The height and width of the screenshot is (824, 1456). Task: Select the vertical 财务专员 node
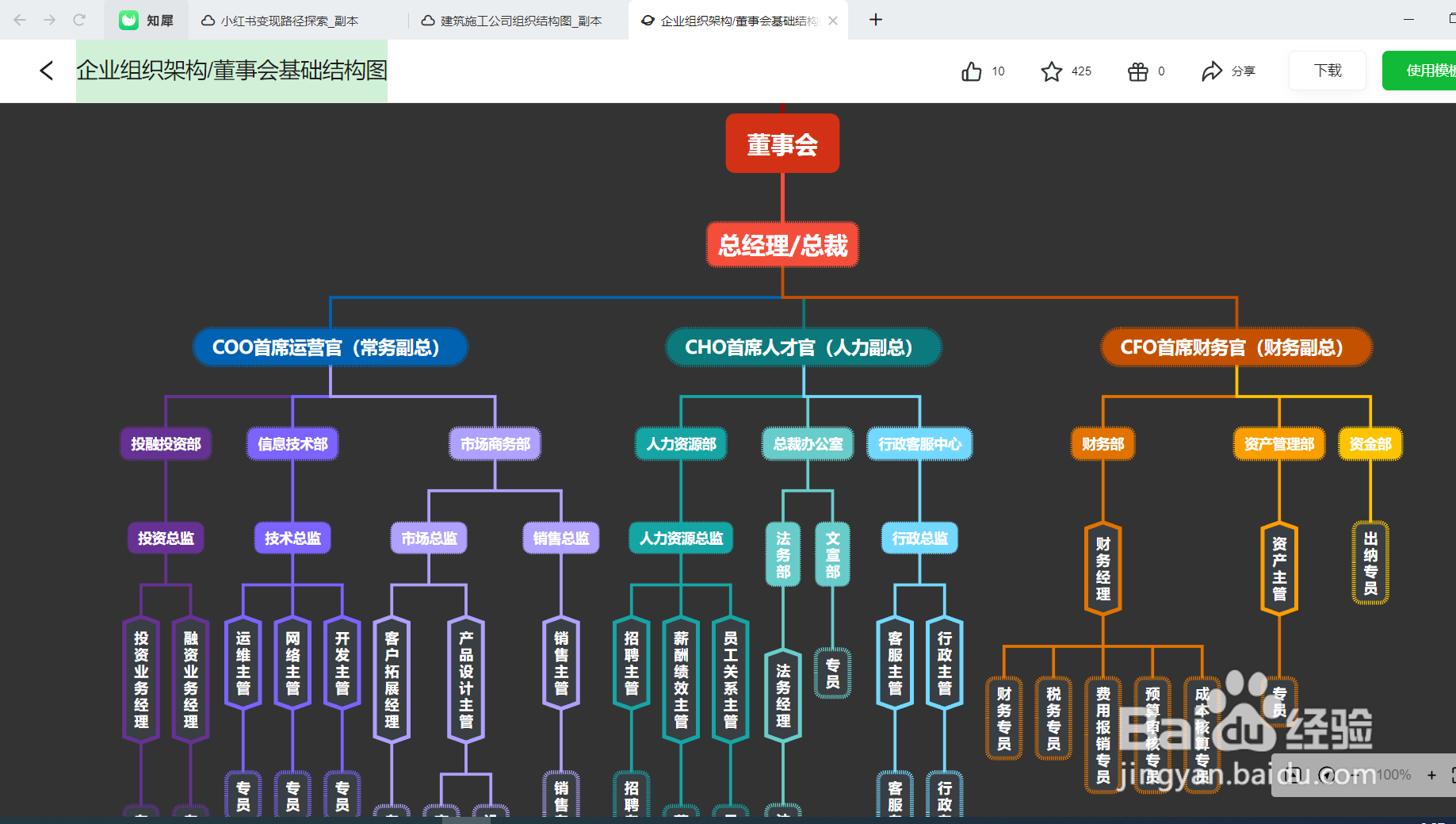(1003, 719)
